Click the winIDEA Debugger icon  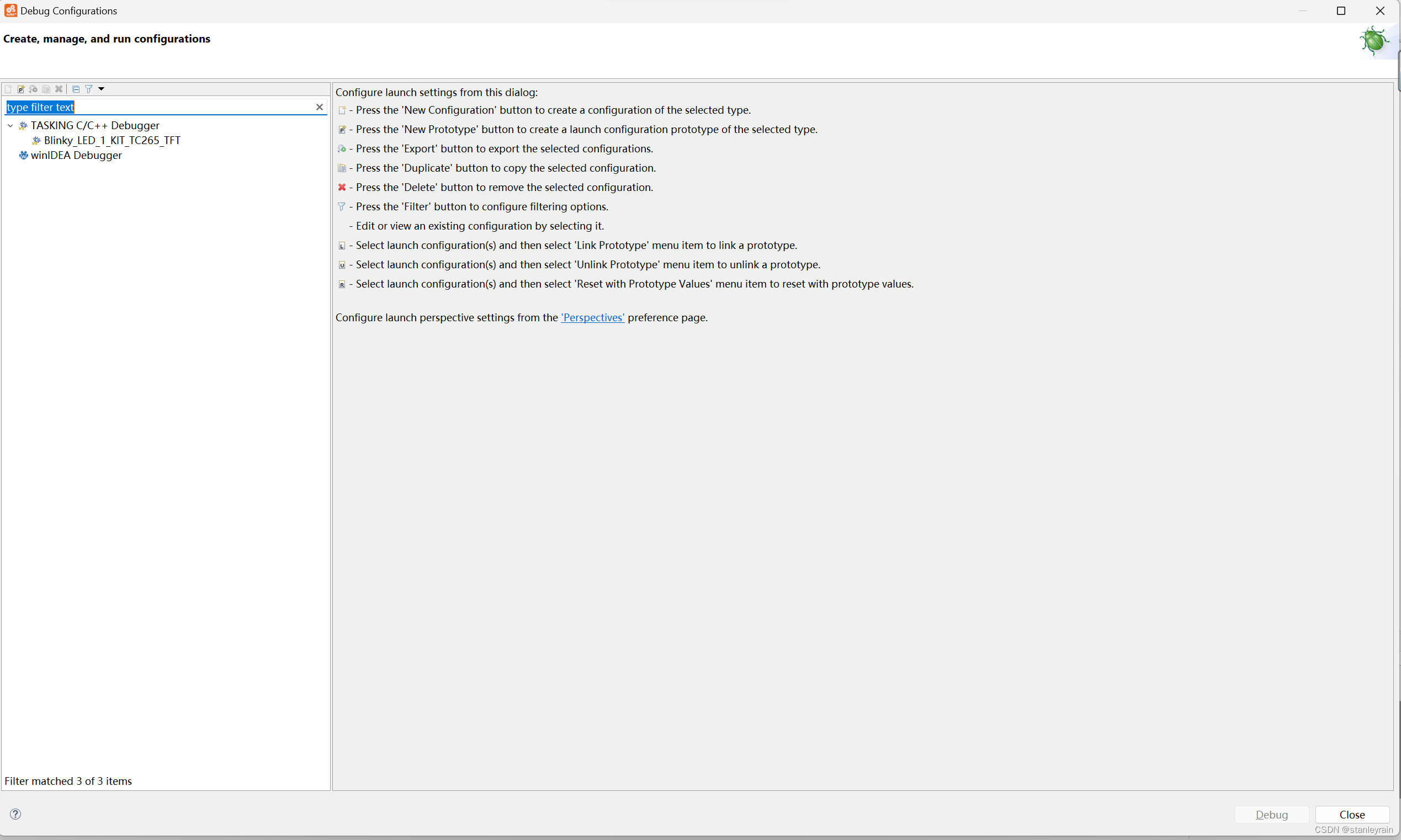tap(23, 155)
